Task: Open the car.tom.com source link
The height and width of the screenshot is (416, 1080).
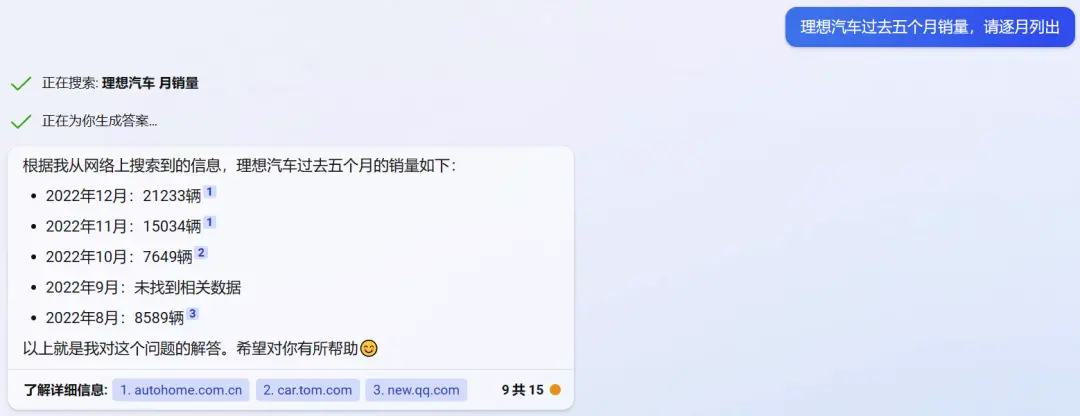Action: (308, 390)
